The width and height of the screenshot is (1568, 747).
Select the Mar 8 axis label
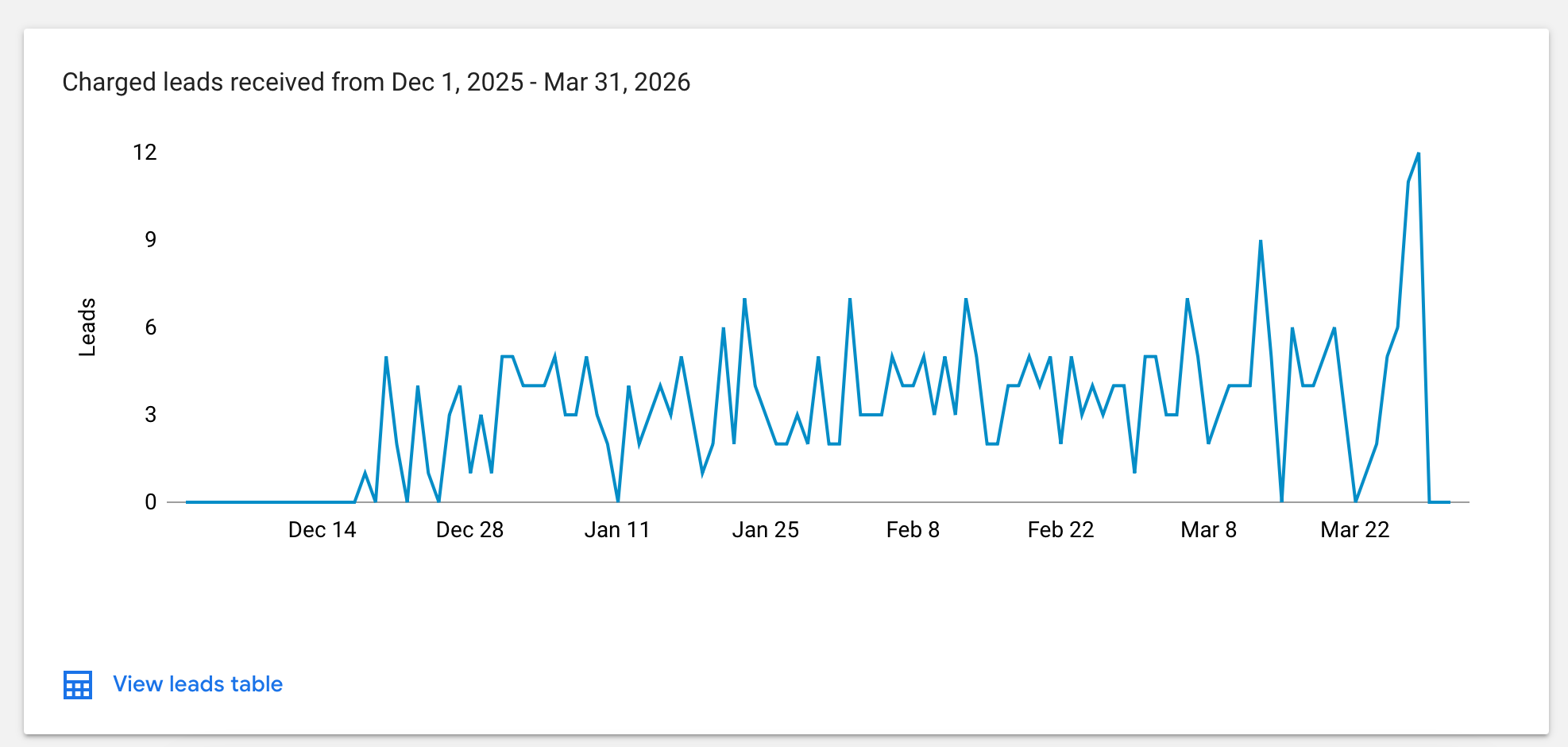click(x=1209, y=530)
